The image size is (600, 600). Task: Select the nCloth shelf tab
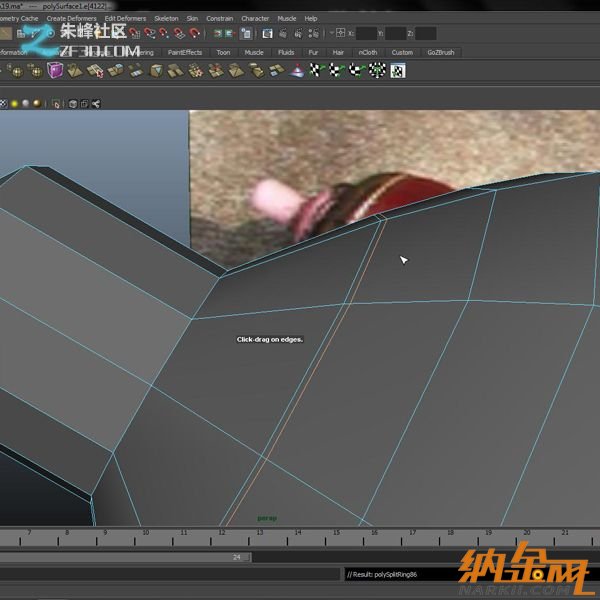[368, 52]
